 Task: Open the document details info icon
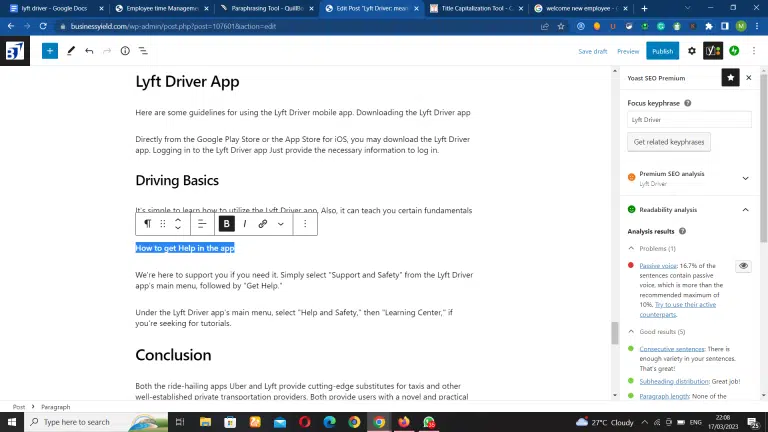(x=125, y=50)
